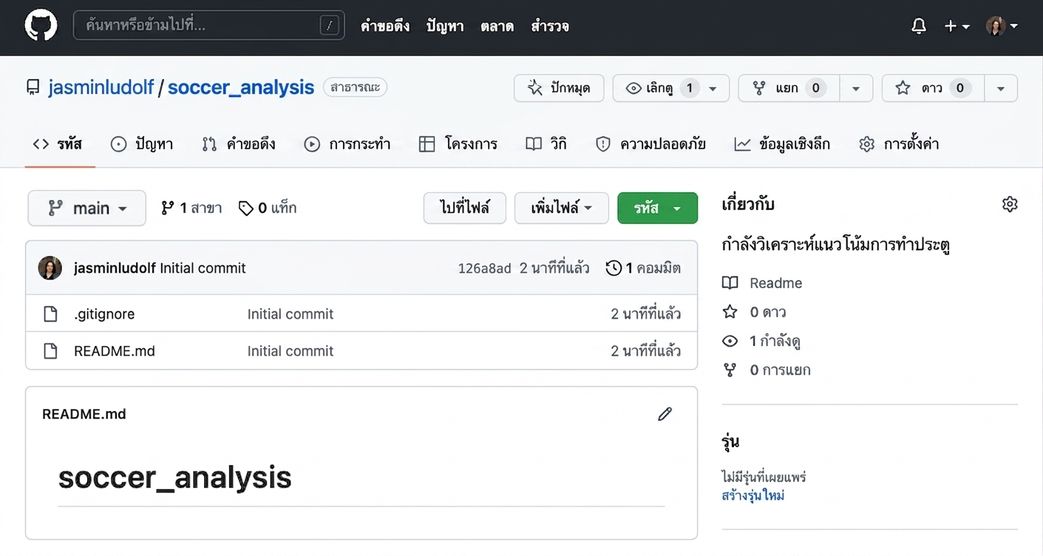Click the สาธารณะ visibility badge
The height and width of the screenshot is (556, 1043).
click(x=355, y=87)
